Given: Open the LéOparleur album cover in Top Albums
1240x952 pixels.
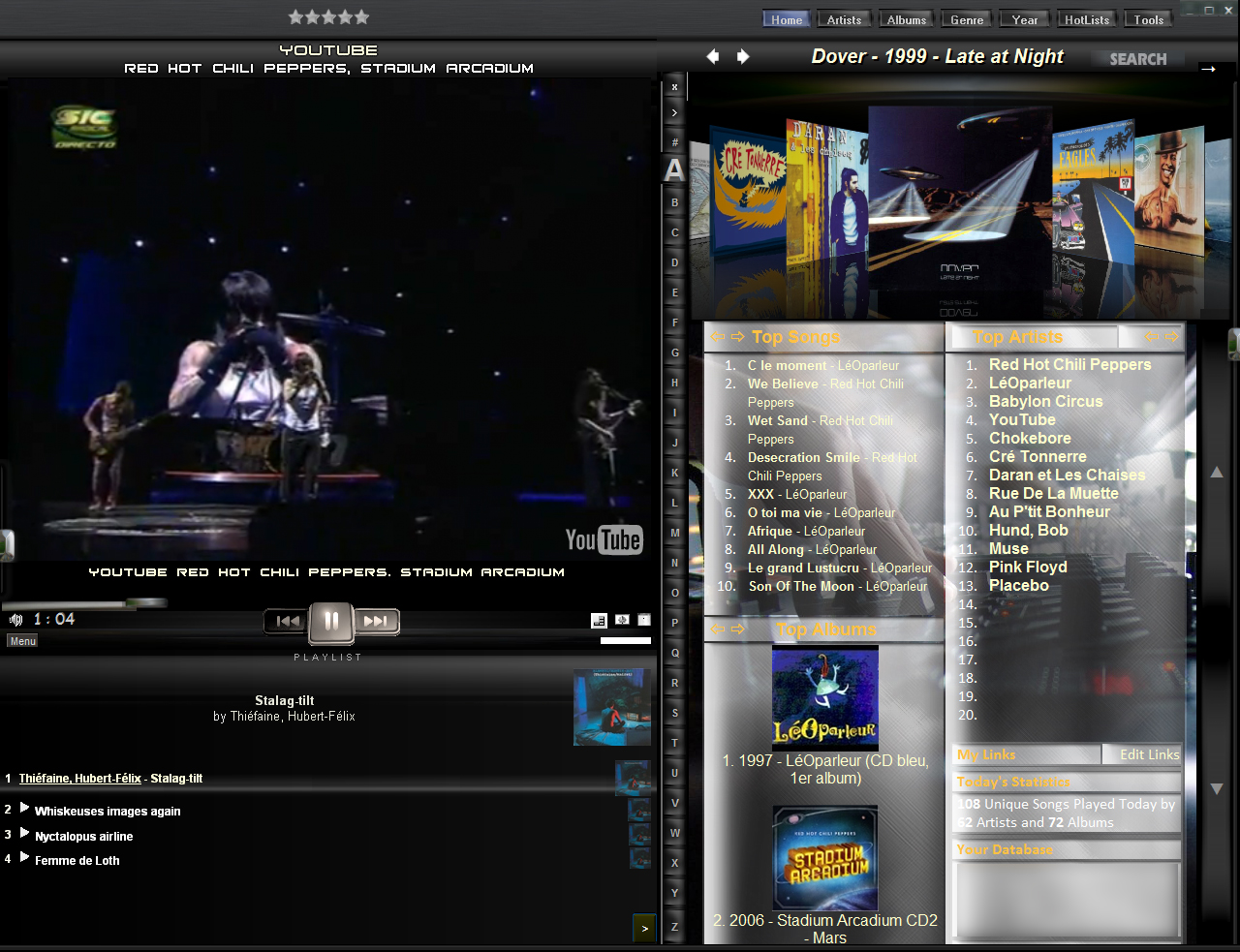Looking at the screenshot, I should click(825, 697).
